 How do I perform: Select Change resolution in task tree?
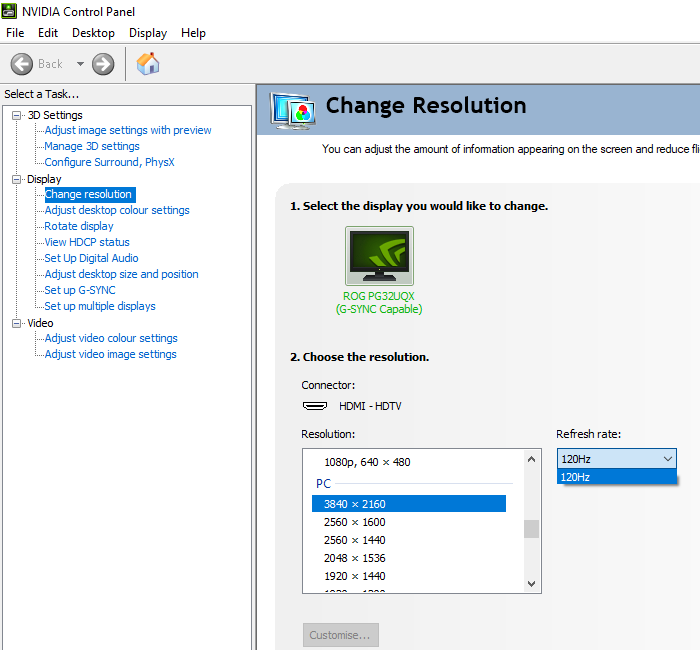tap(90, 195)
